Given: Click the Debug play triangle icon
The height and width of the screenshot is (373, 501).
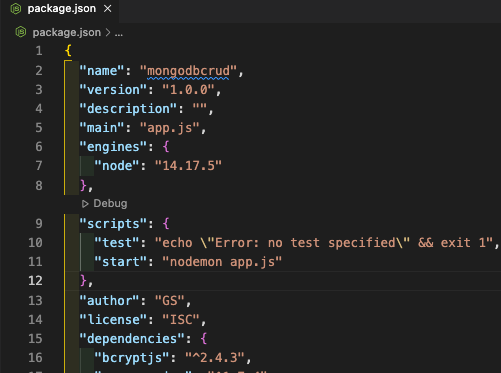Looking at the screenshot, I should tap(85, 204).
